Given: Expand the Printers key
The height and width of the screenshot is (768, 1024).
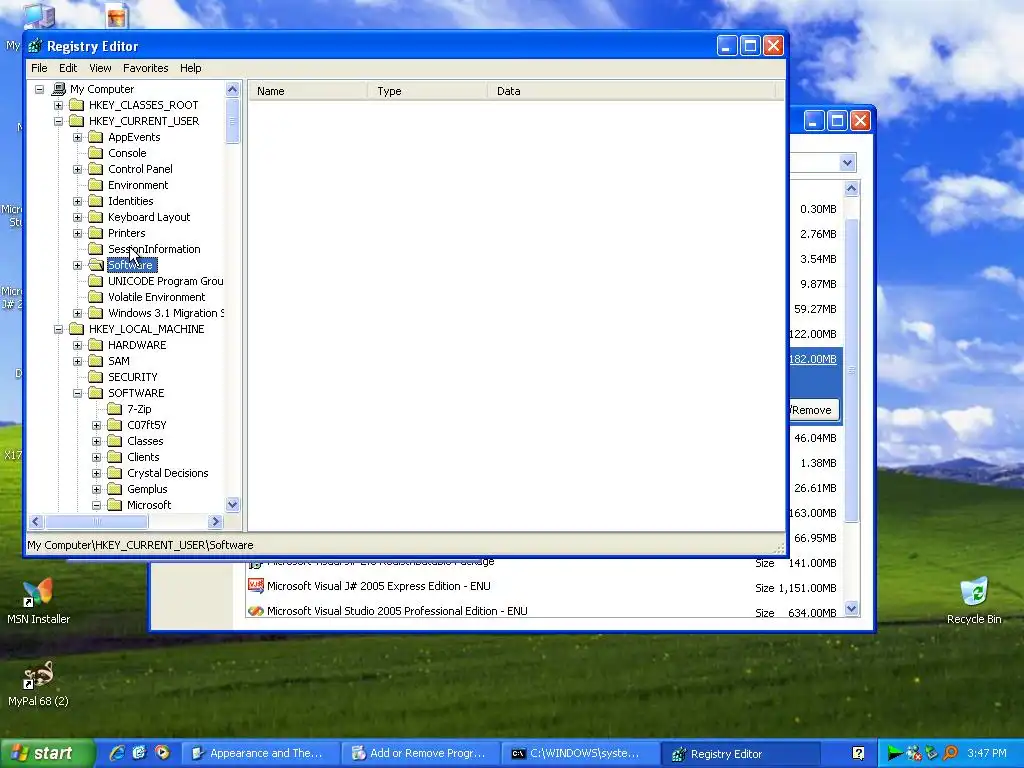Looking at the screenshot, I should click(77, 233).
